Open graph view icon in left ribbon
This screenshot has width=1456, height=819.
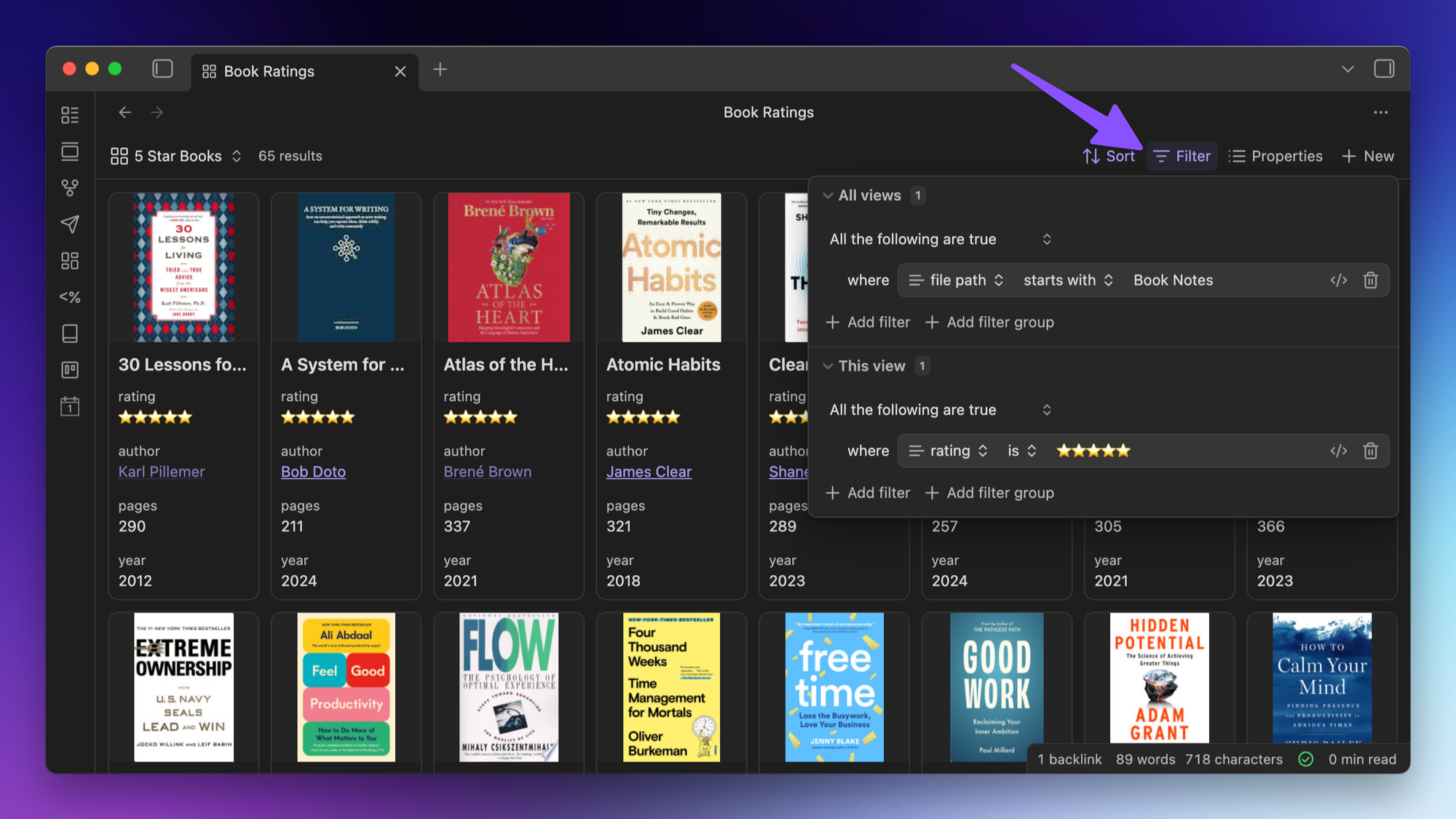tap(70, 188)
